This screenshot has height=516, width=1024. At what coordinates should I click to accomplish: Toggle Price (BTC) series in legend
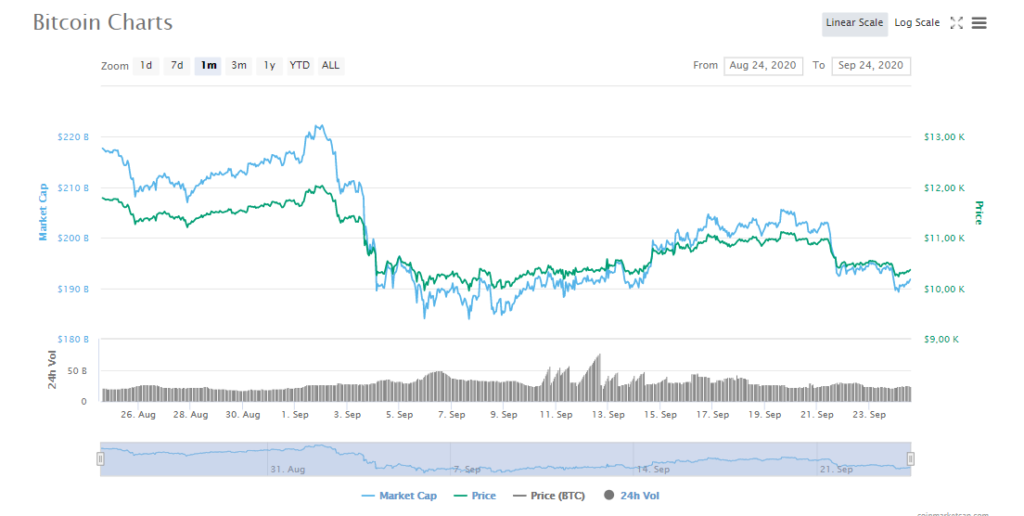coord(549,496)
